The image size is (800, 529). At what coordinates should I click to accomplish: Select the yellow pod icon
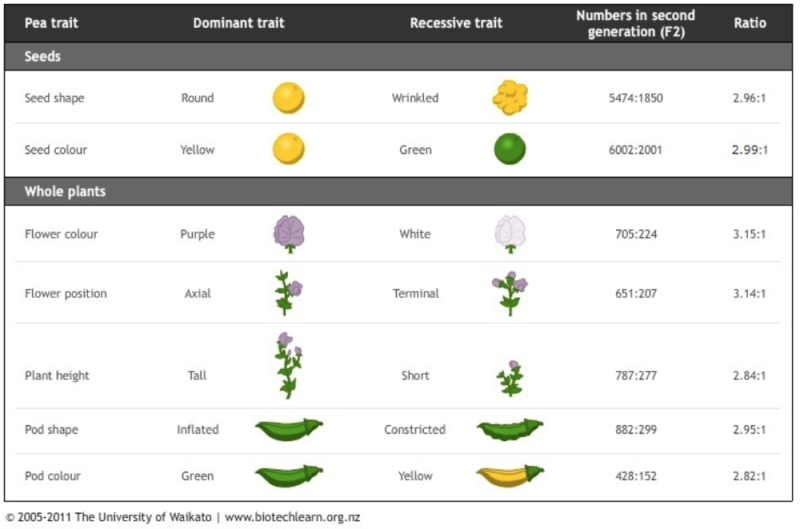(510, 475)
